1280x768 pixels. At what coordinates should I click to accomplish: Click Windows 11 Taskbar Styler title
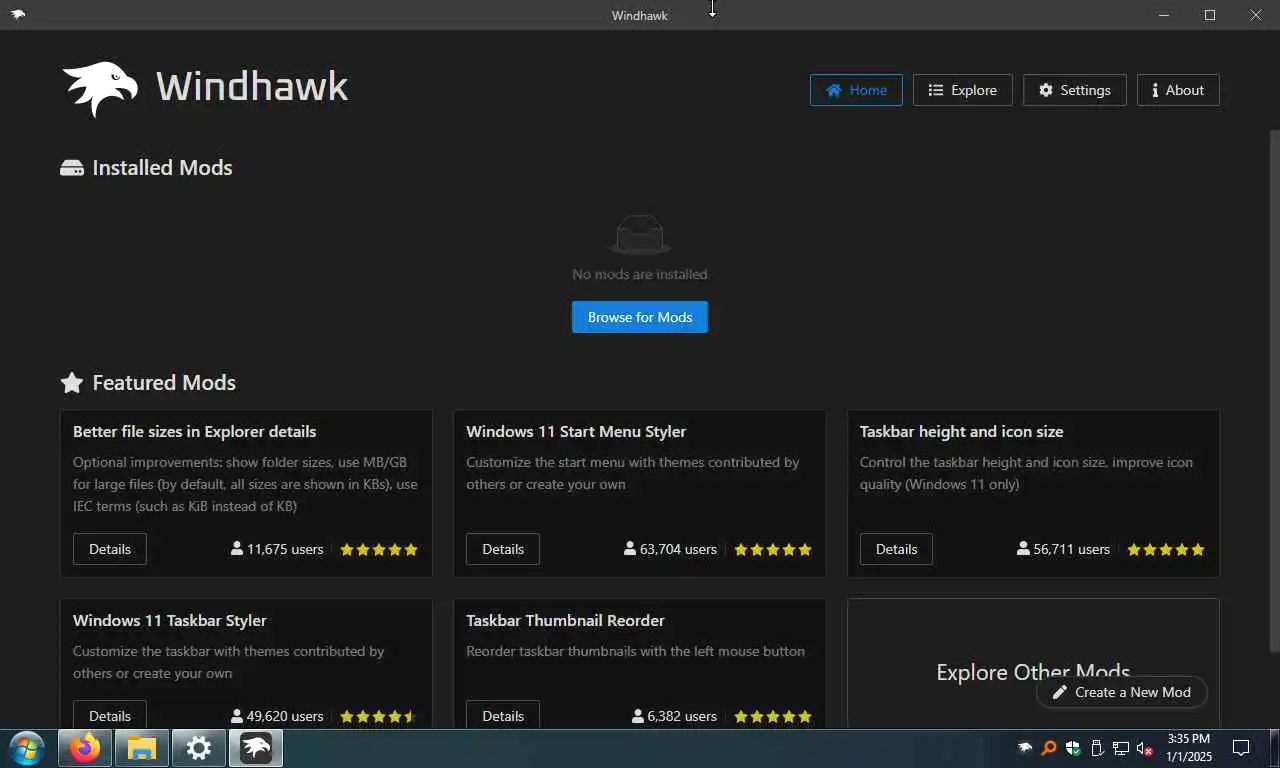tap(170, 621)
